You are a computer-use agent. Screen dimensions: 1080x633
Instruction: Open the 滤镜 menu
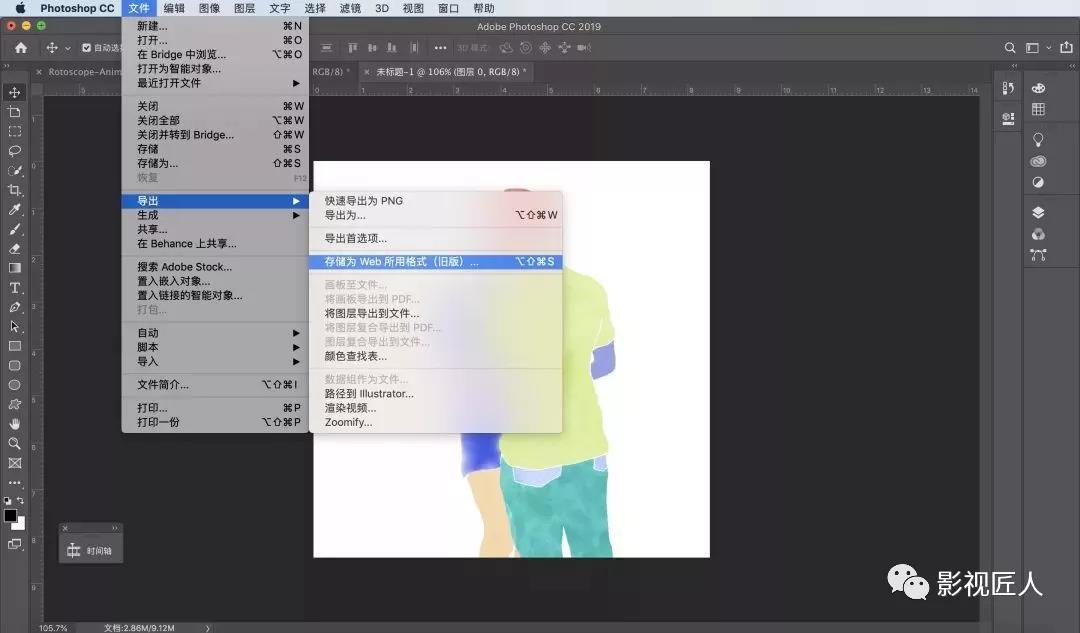pos(349,8)
